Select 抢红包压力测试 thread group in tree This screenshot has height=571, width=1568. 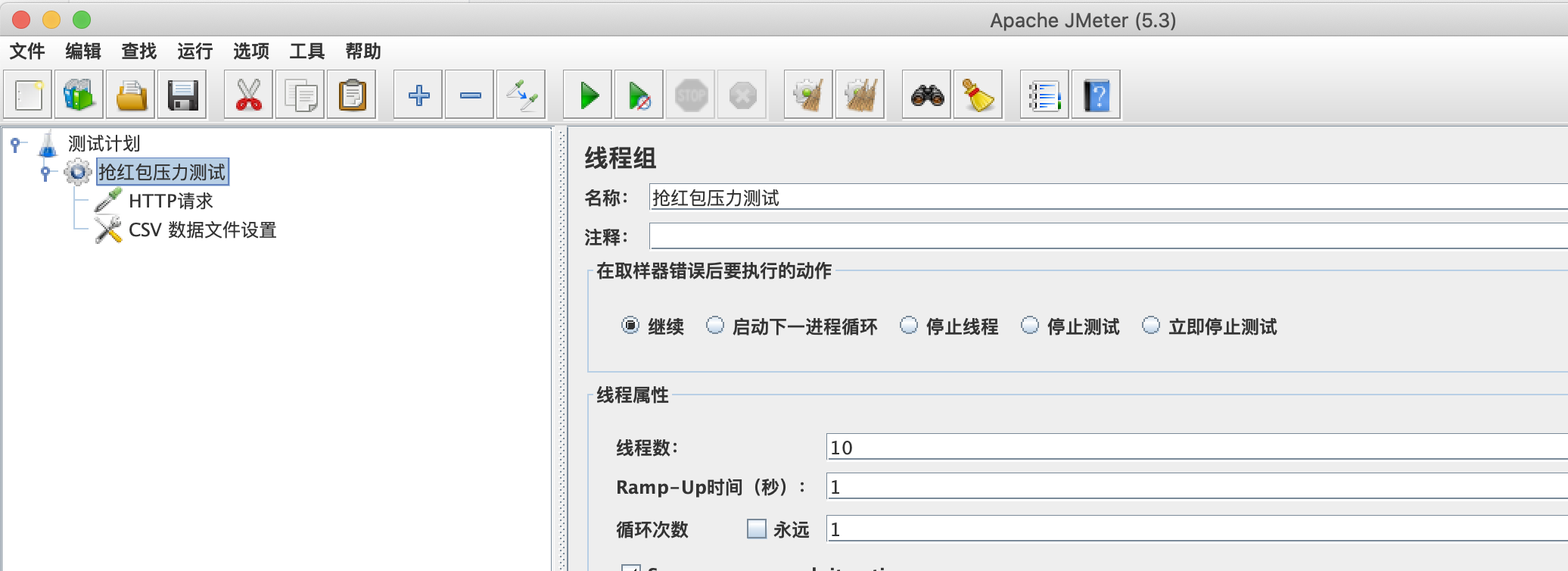click(162, 172)
